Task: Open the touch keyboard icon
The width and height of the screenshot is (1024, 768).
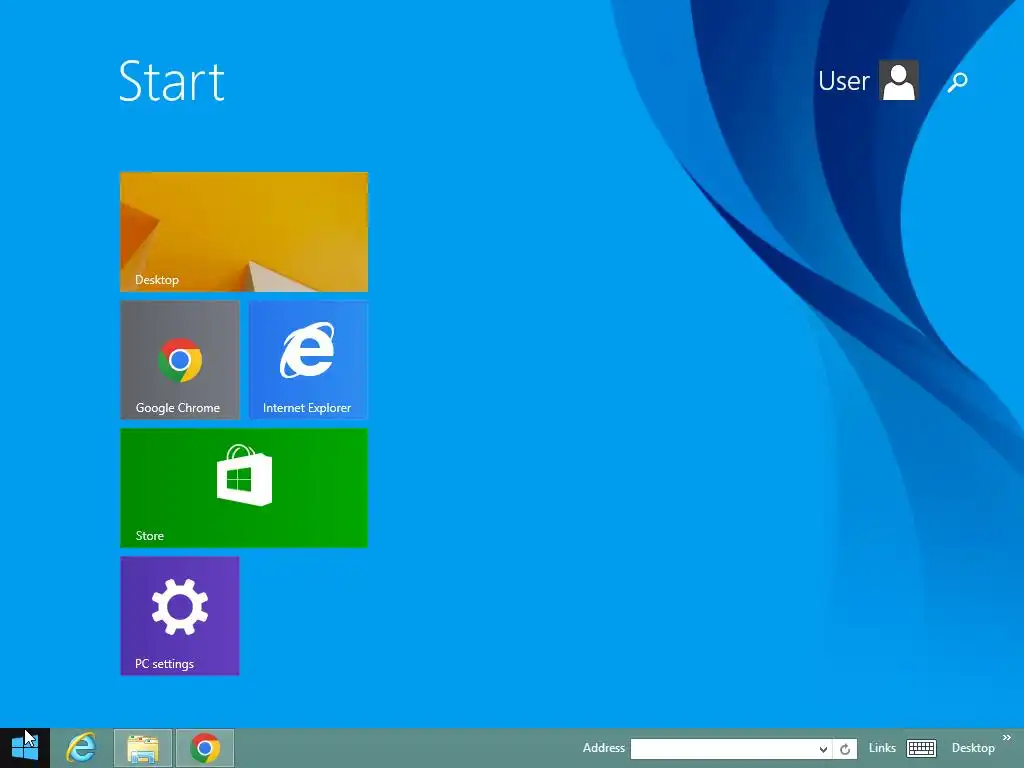Action: [x=921, y=748]
